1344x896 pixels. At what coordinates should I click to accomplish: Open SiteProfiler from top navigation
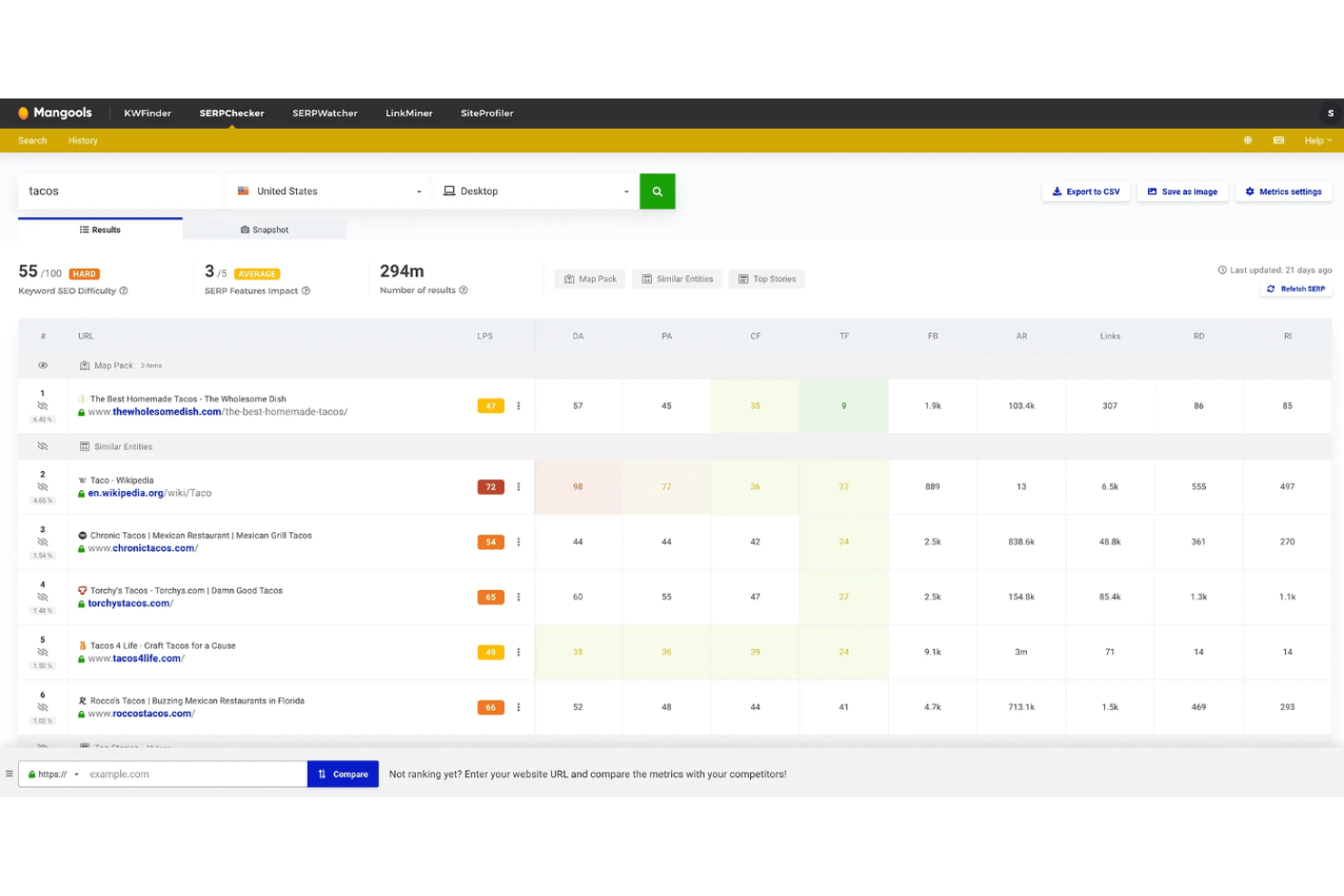[x=487, y=113]
